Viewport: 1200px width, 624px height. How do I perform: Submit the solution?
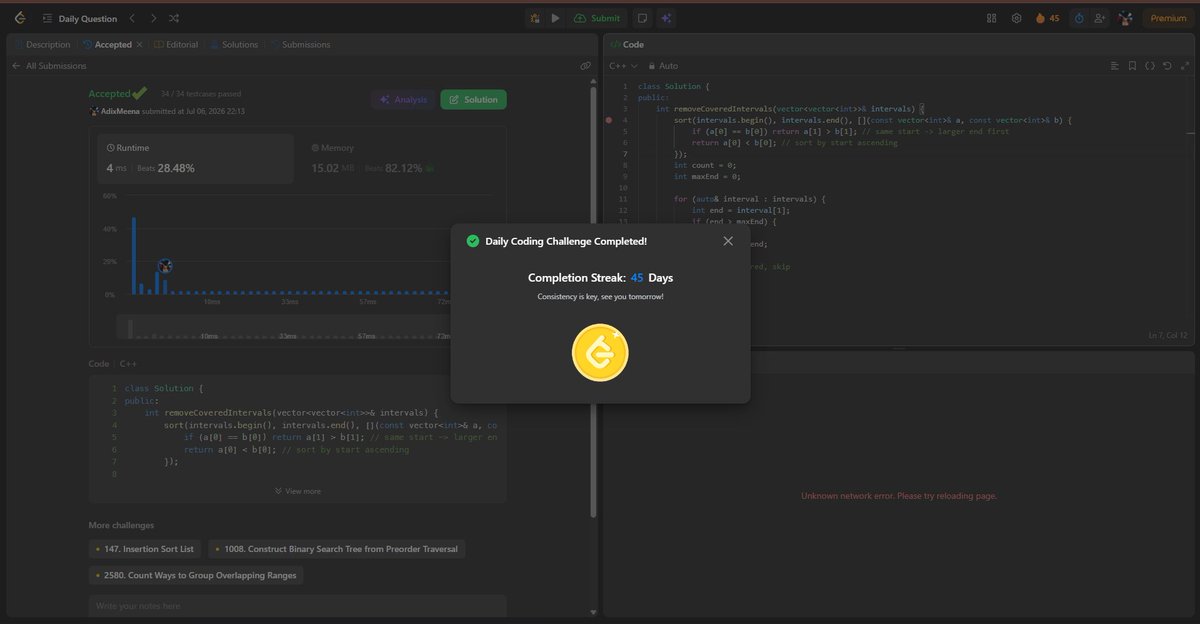(x=597, y=18)
